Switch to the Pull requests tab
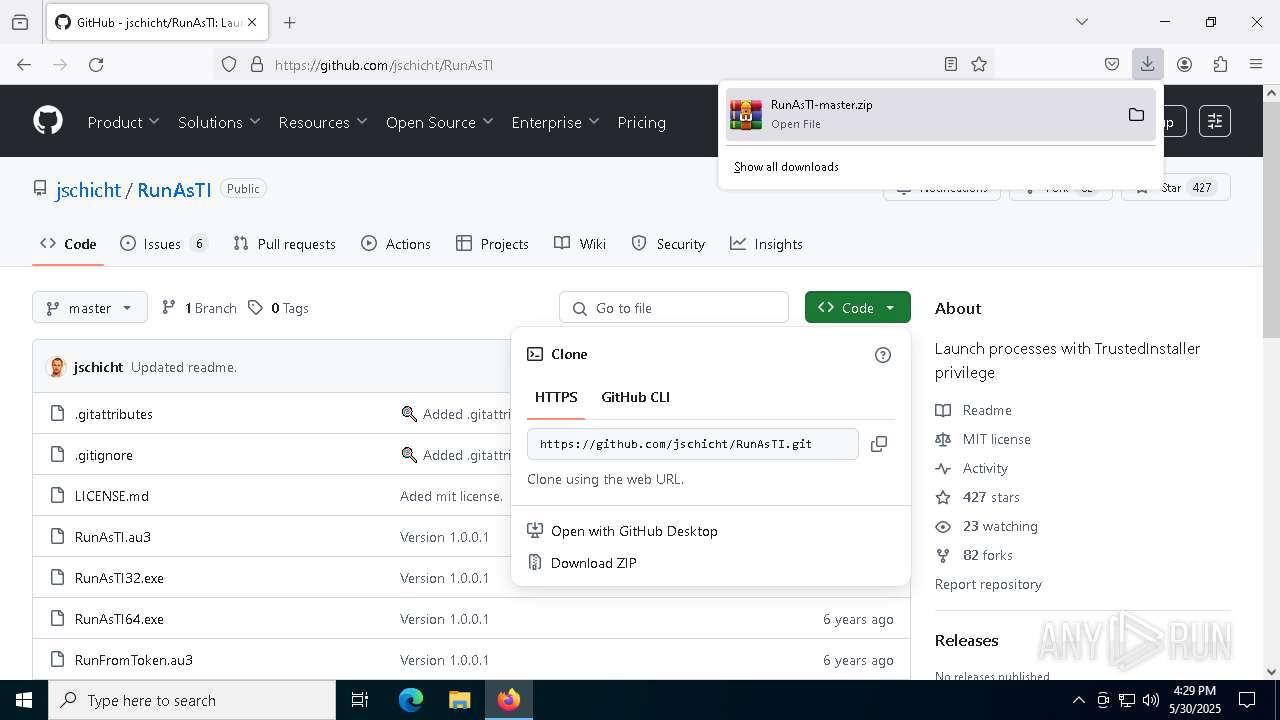 click(284, 244)
